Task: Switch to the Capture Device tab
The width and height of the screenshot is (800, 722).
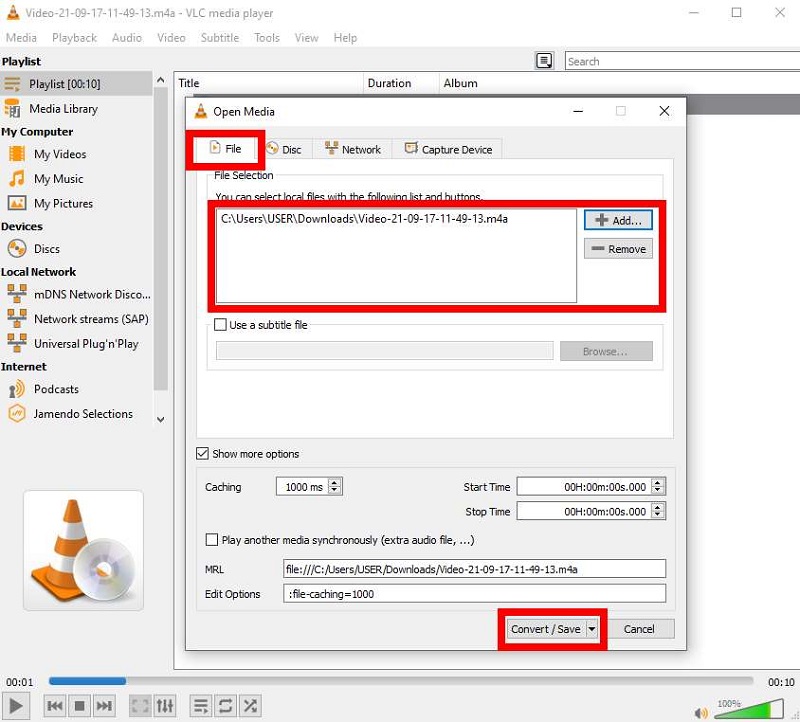Action: pos(448,150)
